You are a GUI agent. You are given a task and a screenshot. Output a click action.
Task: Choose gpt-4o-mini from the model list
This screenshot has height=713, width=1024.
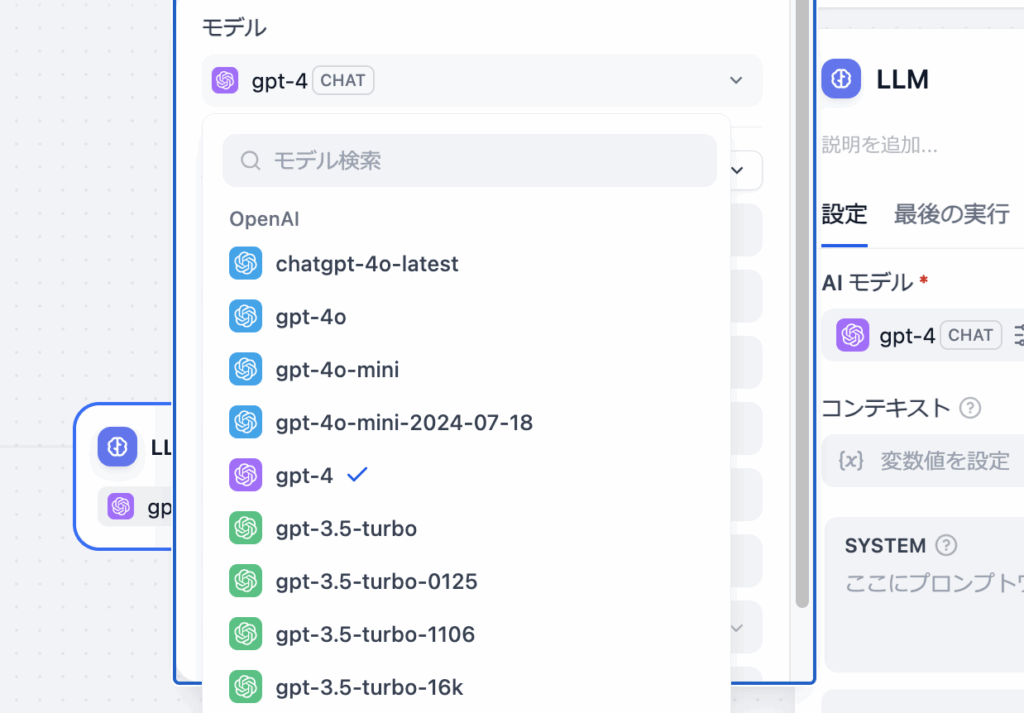point(337,370)
